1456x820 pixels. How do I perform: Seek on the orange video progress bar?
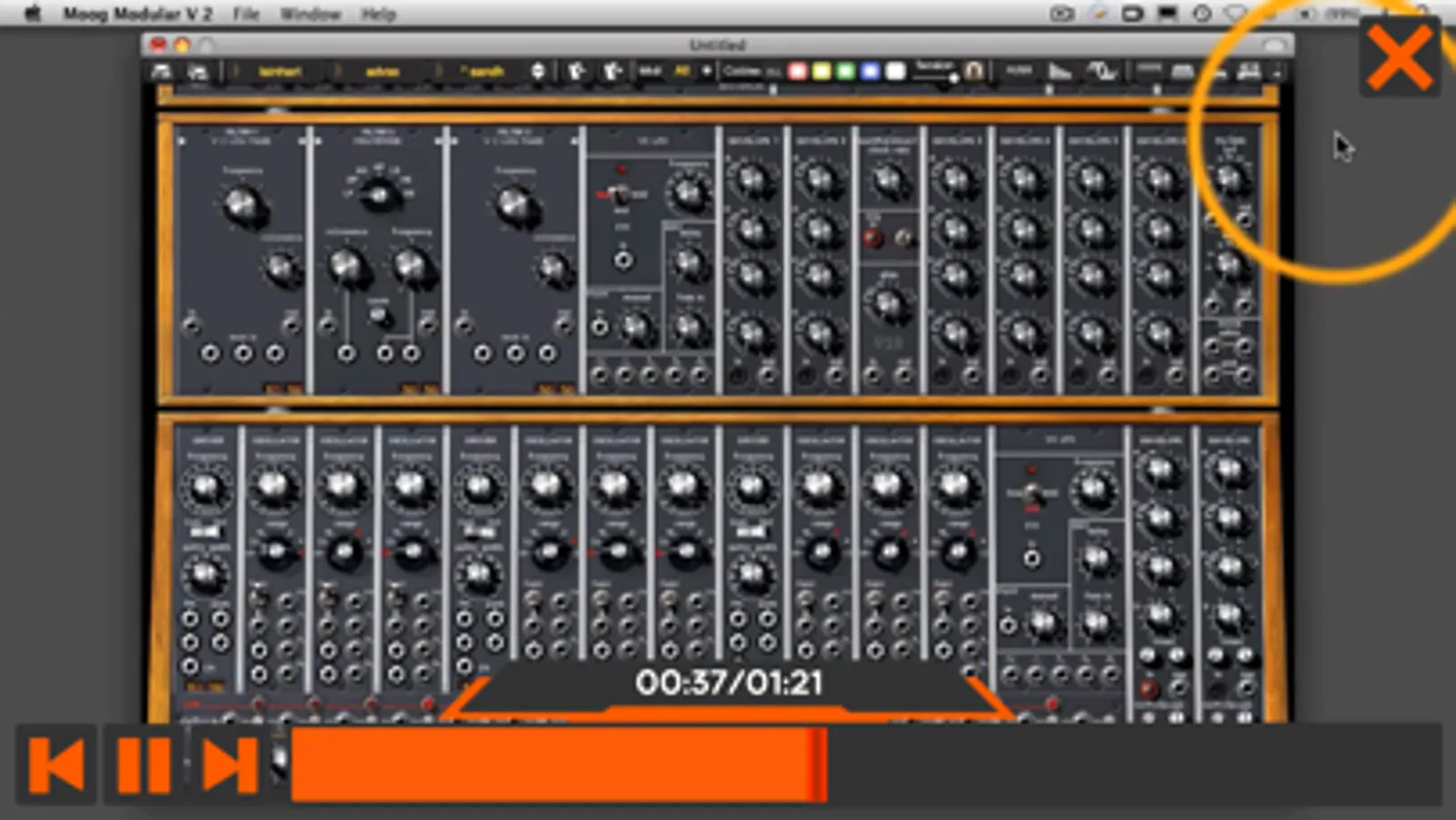tap(865, 764)
